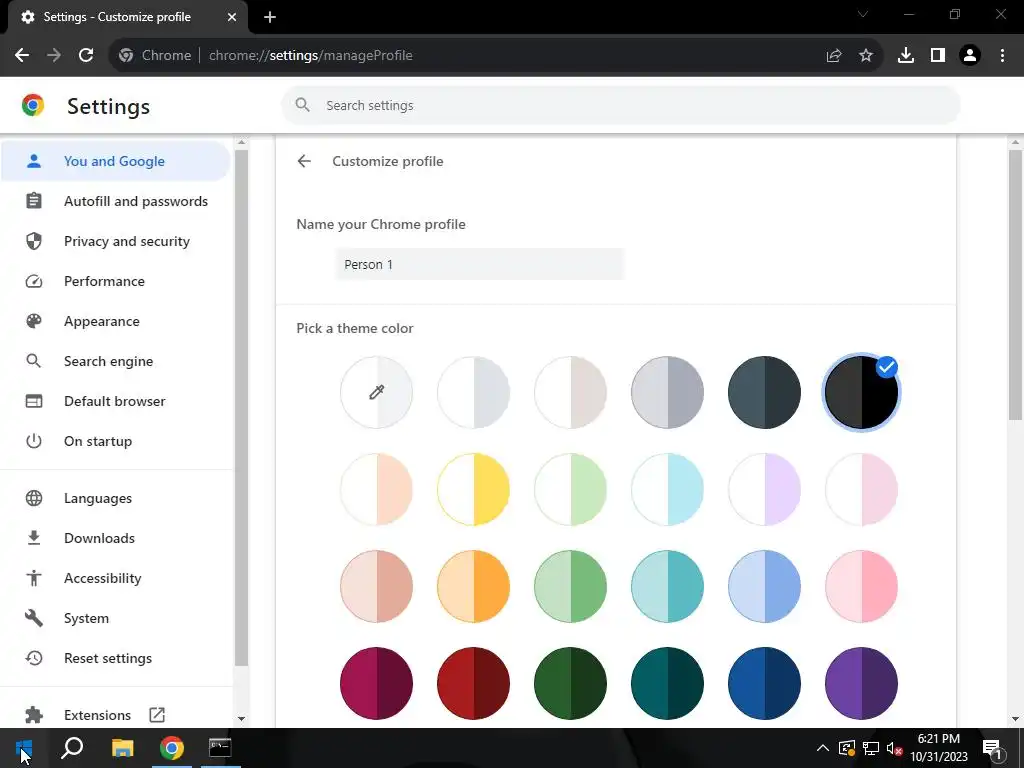
Task: Select the medium gray theme swatch
Action: [667, 392]
